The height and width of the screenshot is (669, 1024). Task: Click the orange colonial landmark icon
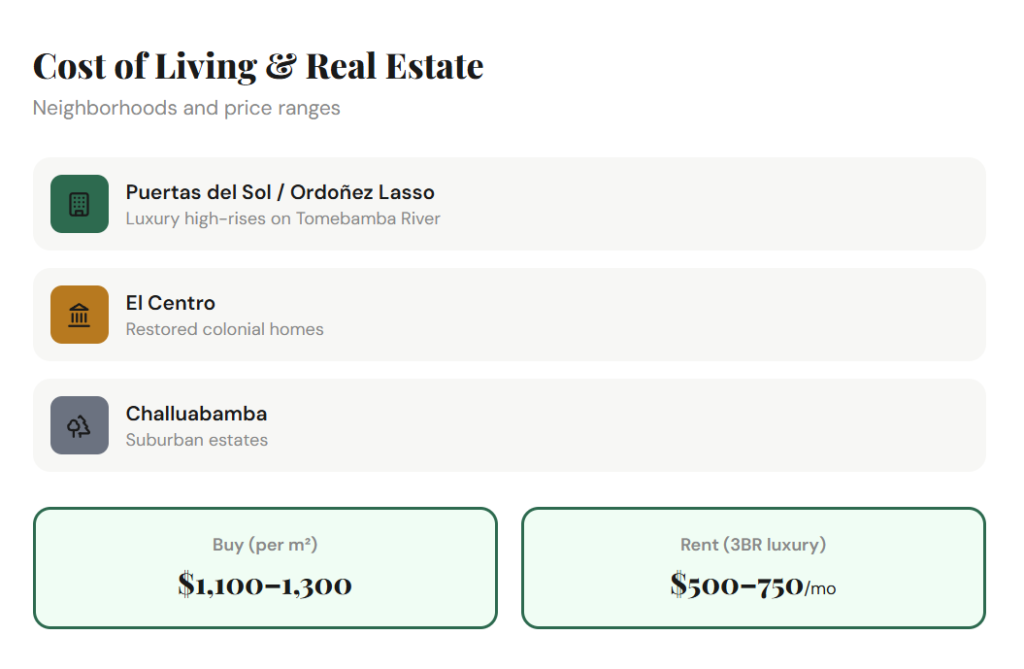(79, 315)
